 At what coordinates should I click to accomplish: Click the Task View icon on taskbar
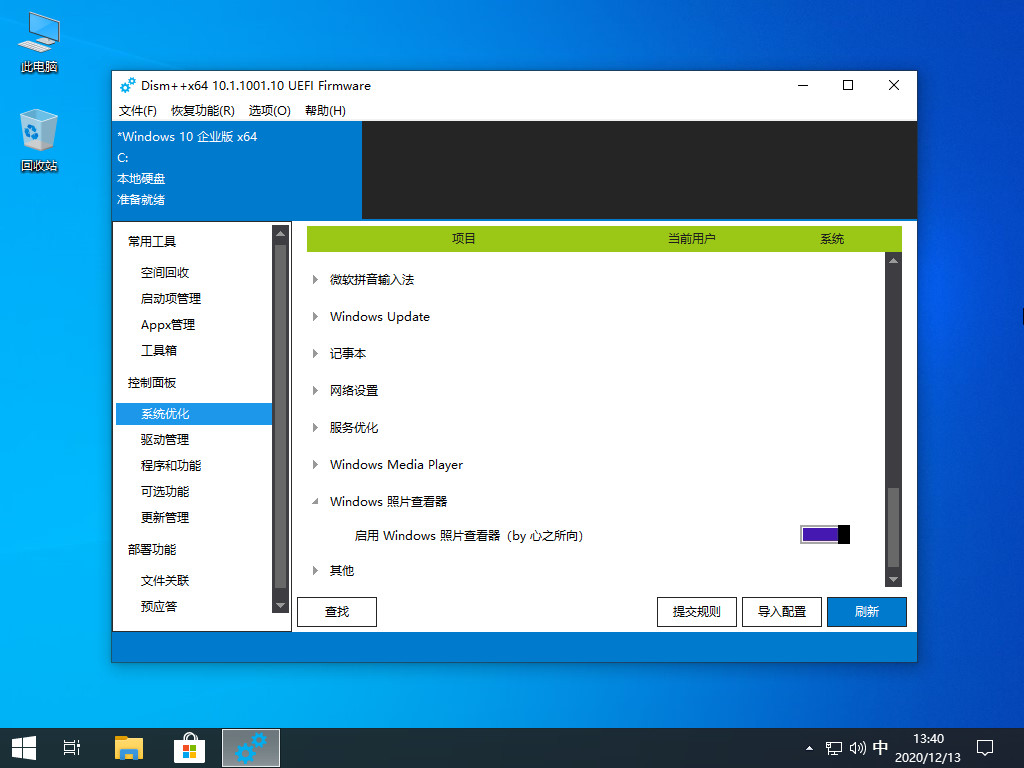click(x=70, y=747)
